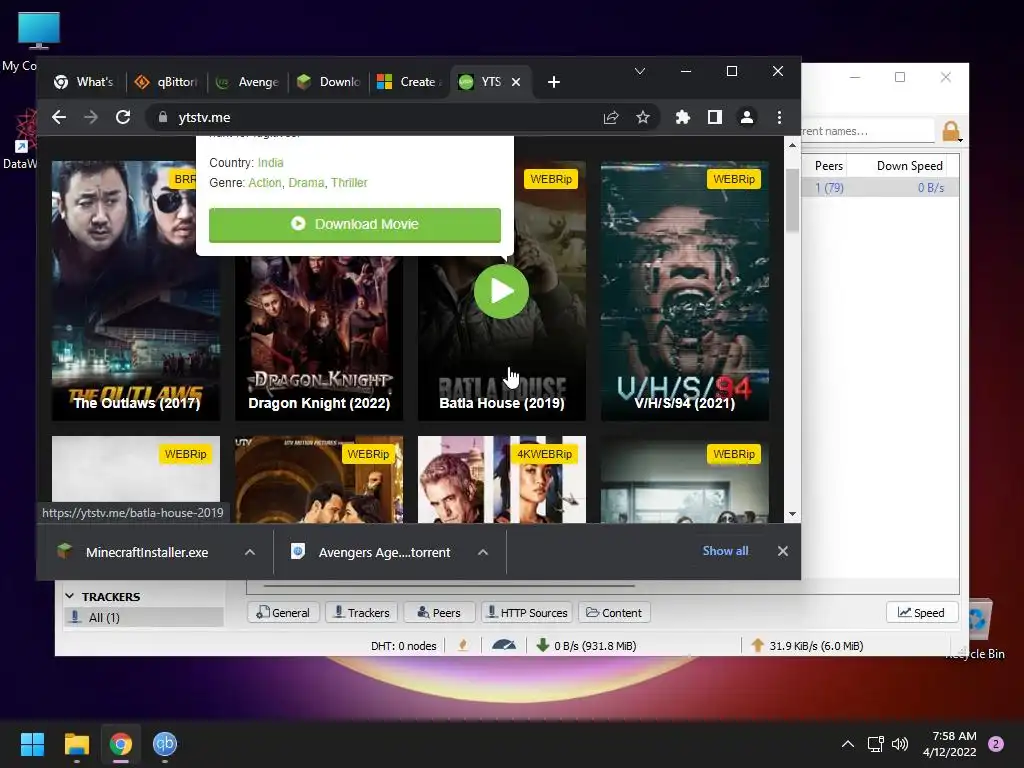
Task: Click upload speed 31.9 KiB/s status entry
Action: point(807,645)
